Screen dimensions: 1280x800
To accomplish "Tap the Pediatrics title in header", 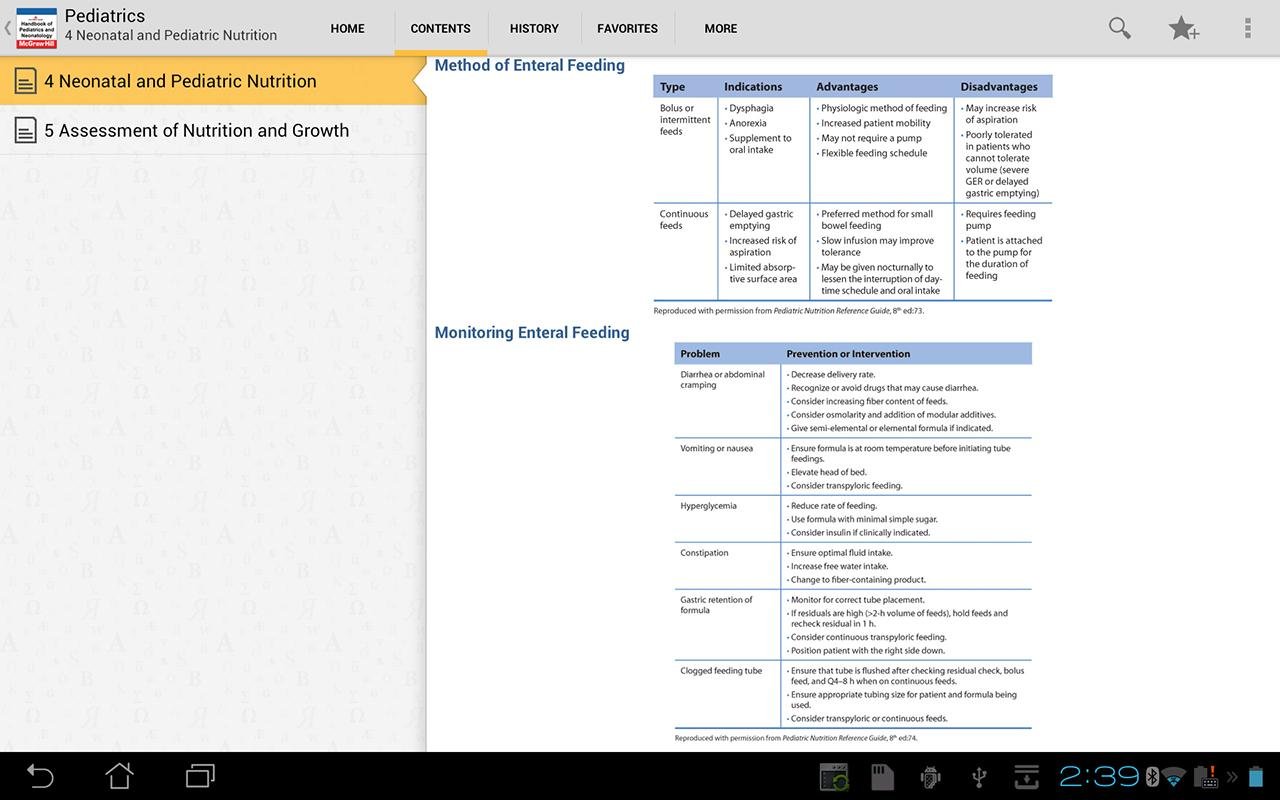I will pos(105,16).
